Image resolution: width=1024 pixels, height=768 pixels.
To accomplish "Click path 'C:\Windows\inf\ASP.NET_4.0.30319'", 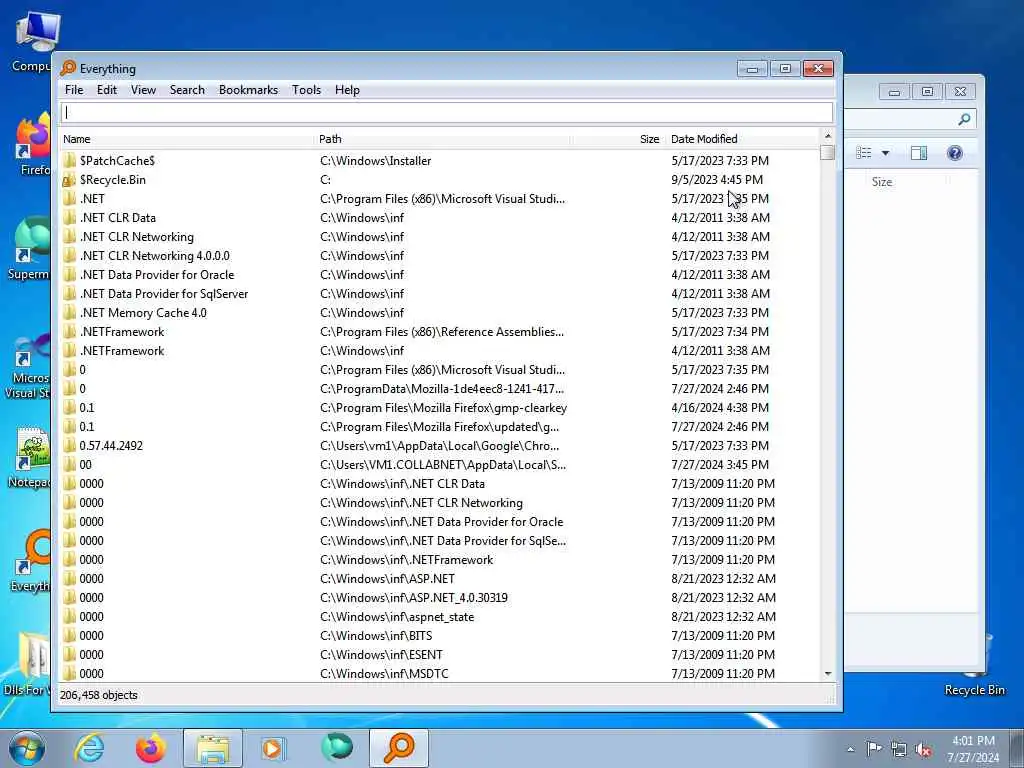I will pyautogui.click(x=413, y=598).
